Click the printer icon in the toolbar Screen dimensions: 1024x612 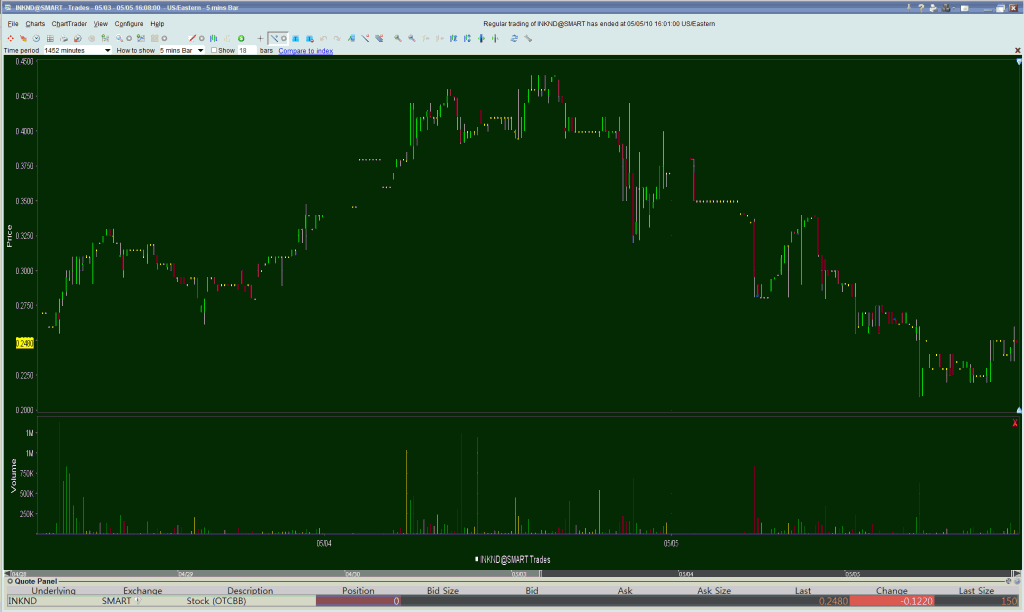coord(63,38)
